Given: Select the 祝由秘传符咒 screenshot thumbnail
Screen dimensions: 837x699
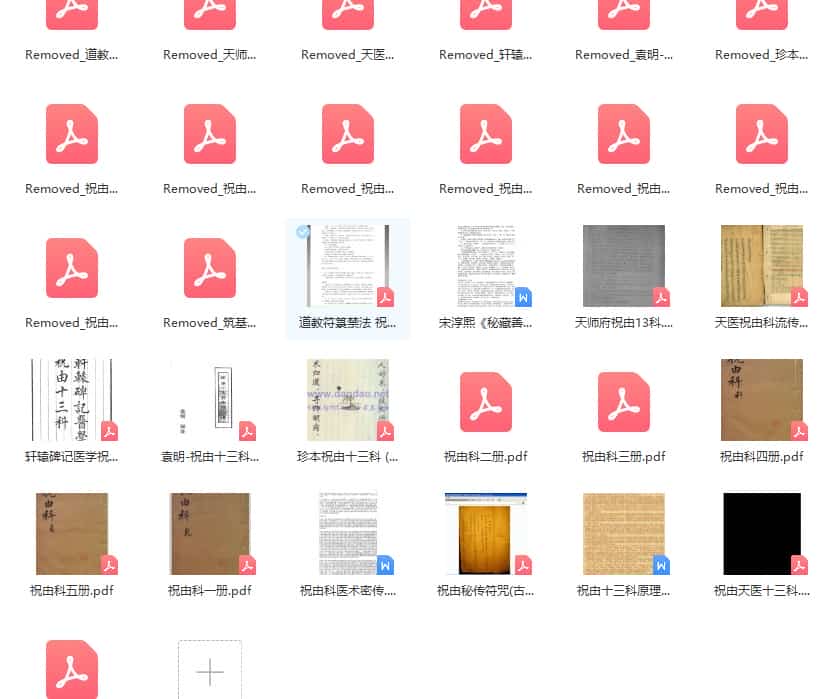Looking at the screenshot, I should [x=486, y=534].
